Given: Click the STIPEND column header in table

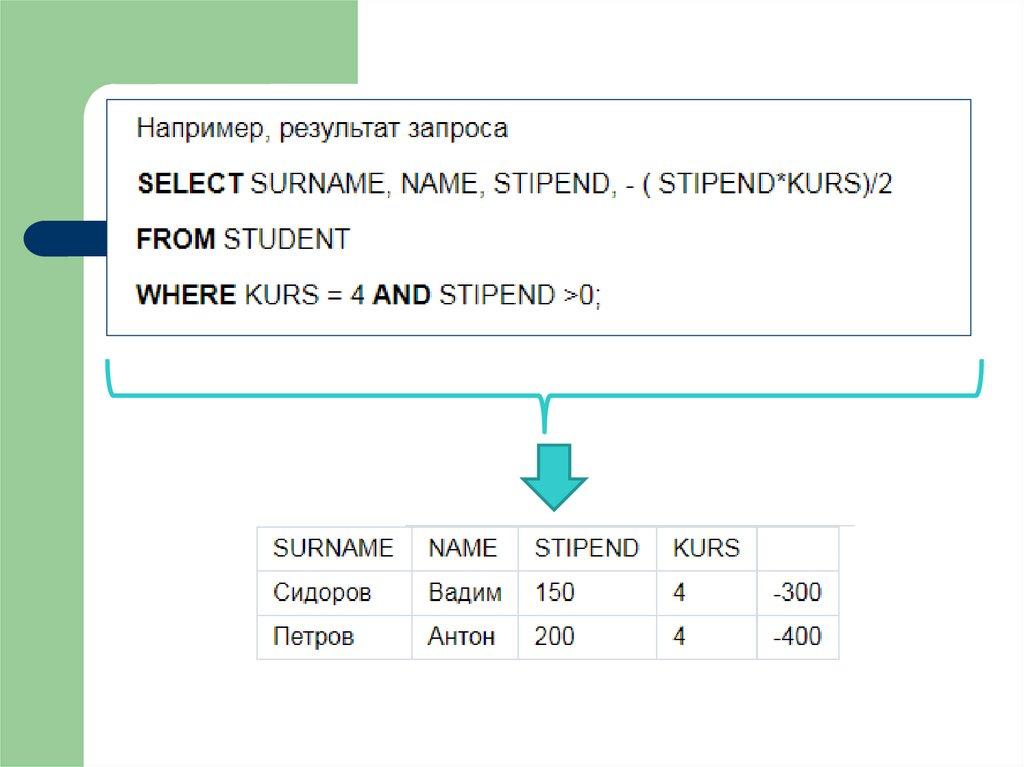Looking at the screenshot, I should coord(586,548).
